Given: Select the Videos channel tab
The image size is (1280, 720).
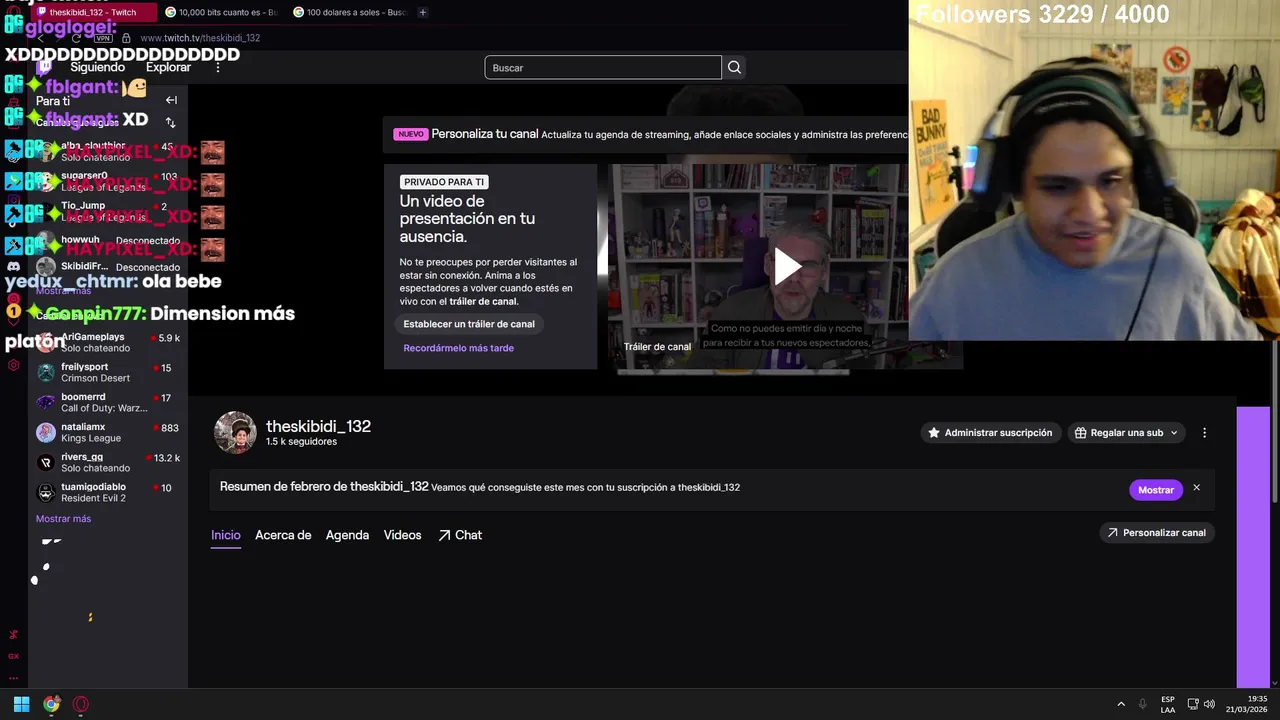Looking at the screenshot, I should (x=403, y=535).
